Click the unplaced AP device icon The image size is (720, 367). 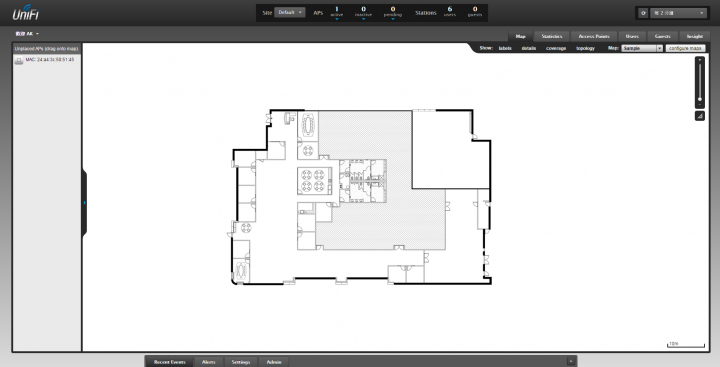pos(18,61)
